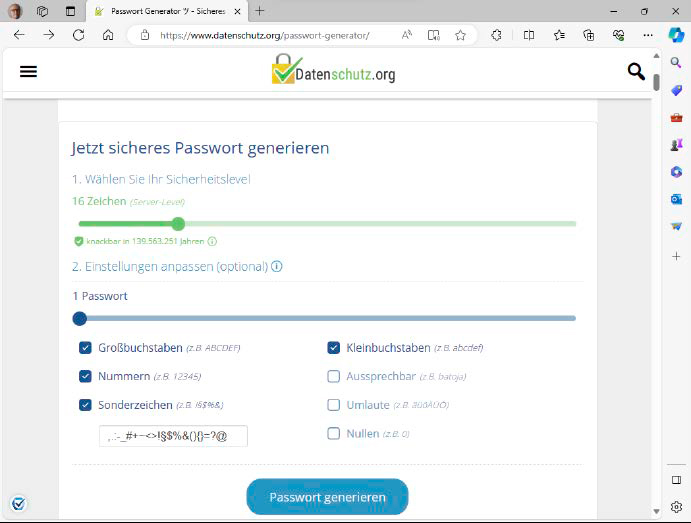Click the blue checkmark badge at bottom left
The height and width of the screenshot is (523, 691).
(19, 503)
